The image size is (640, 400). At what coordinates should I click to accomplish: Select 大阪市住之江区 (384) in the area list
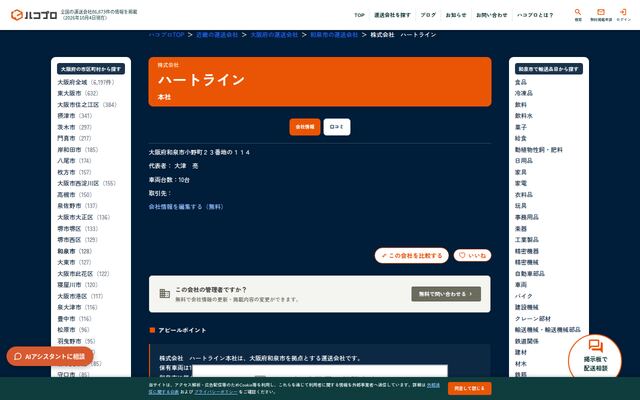[87, 105]
